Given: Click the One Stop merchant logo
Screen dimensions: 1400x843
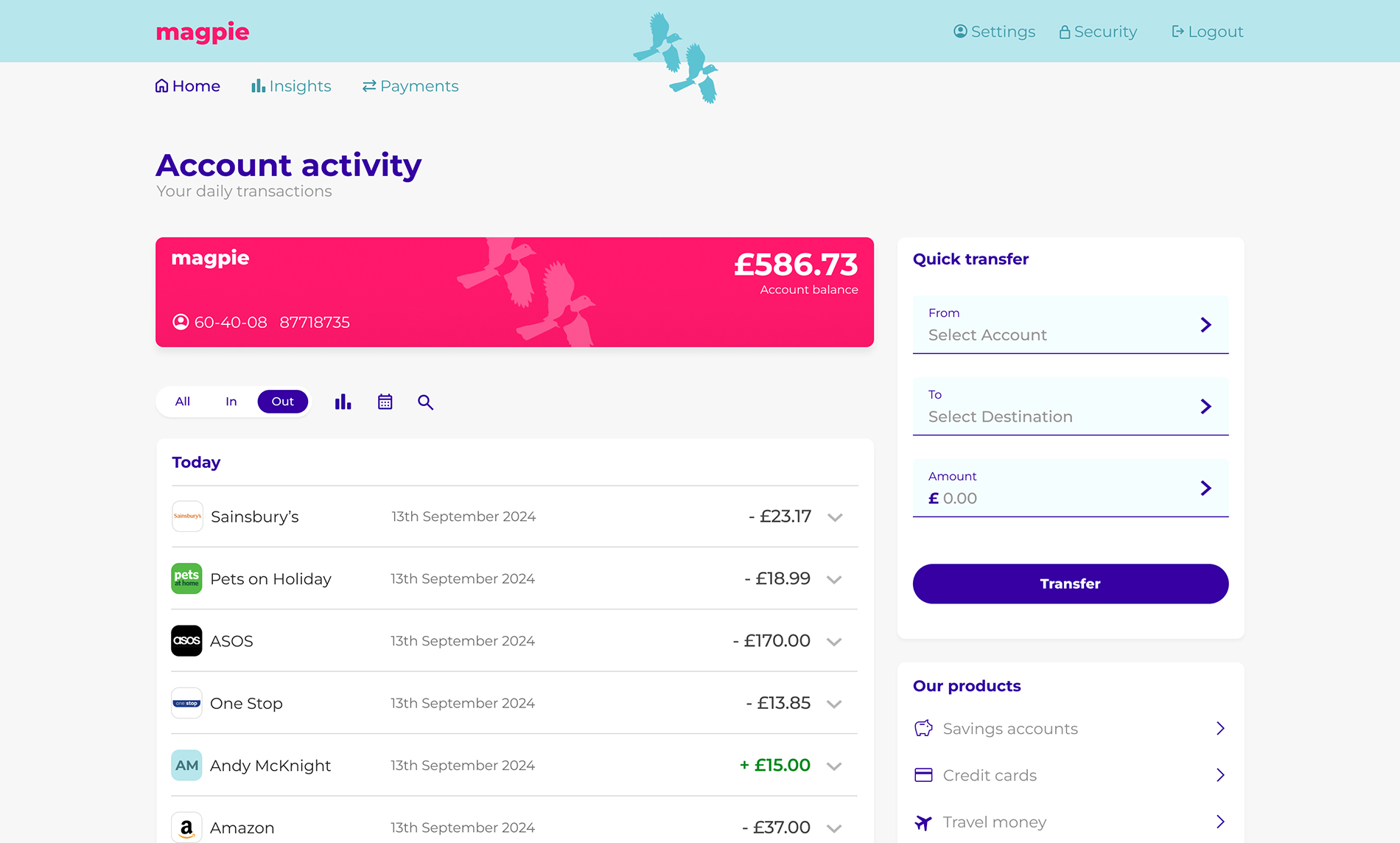Looking at the screenshot, I should click(x=186, y=703).
